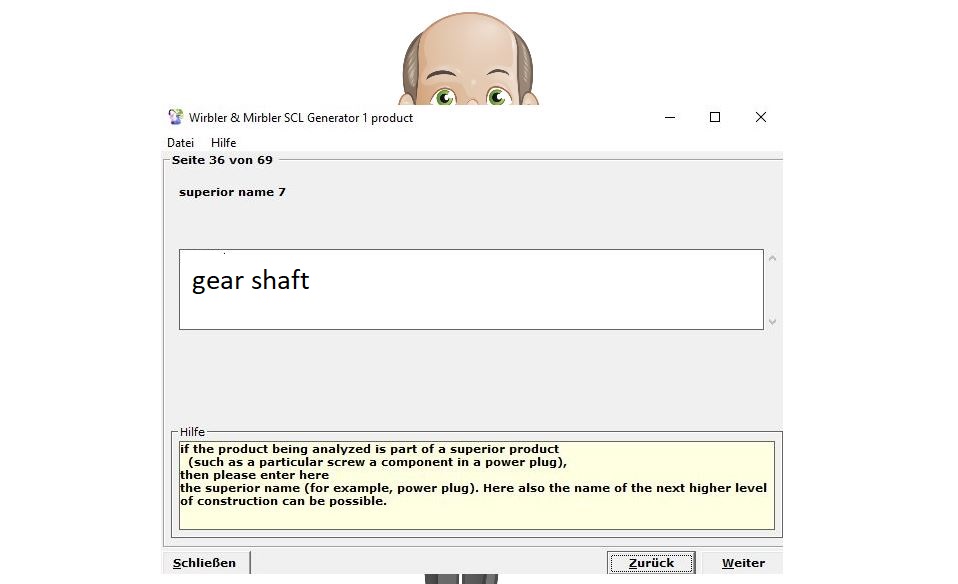Screen dimensions: 958x584
Task: Click the 'Seite 36 von 69' page indicator
Action: [x=222, y=160]
